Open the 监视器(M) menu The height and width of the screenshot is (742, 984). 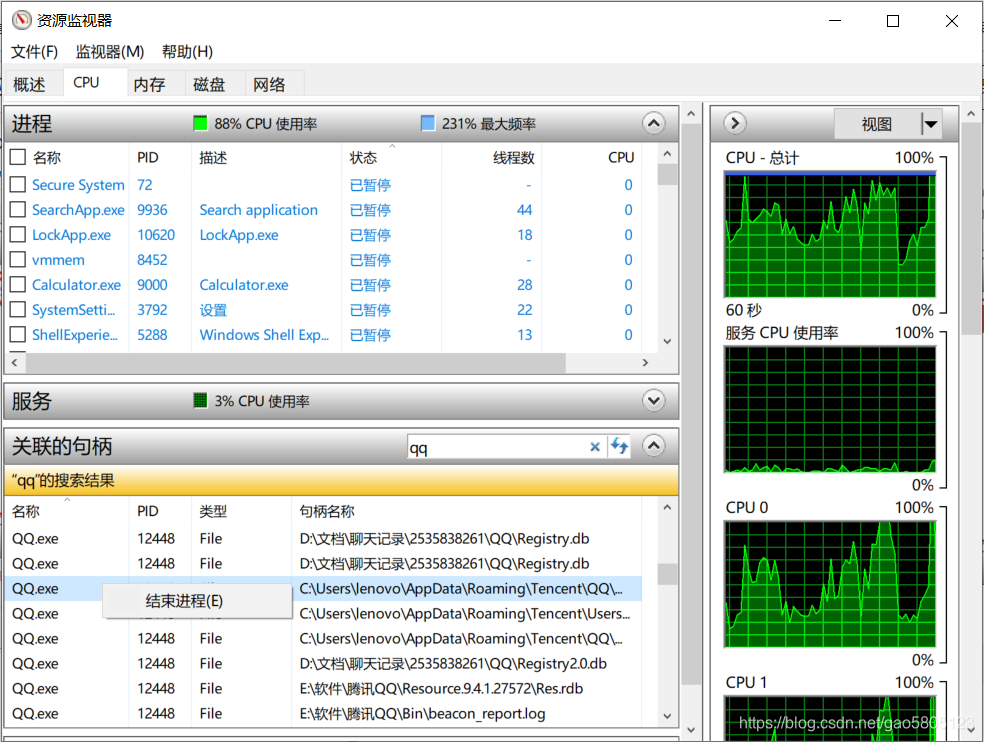(x=110, y=51)
